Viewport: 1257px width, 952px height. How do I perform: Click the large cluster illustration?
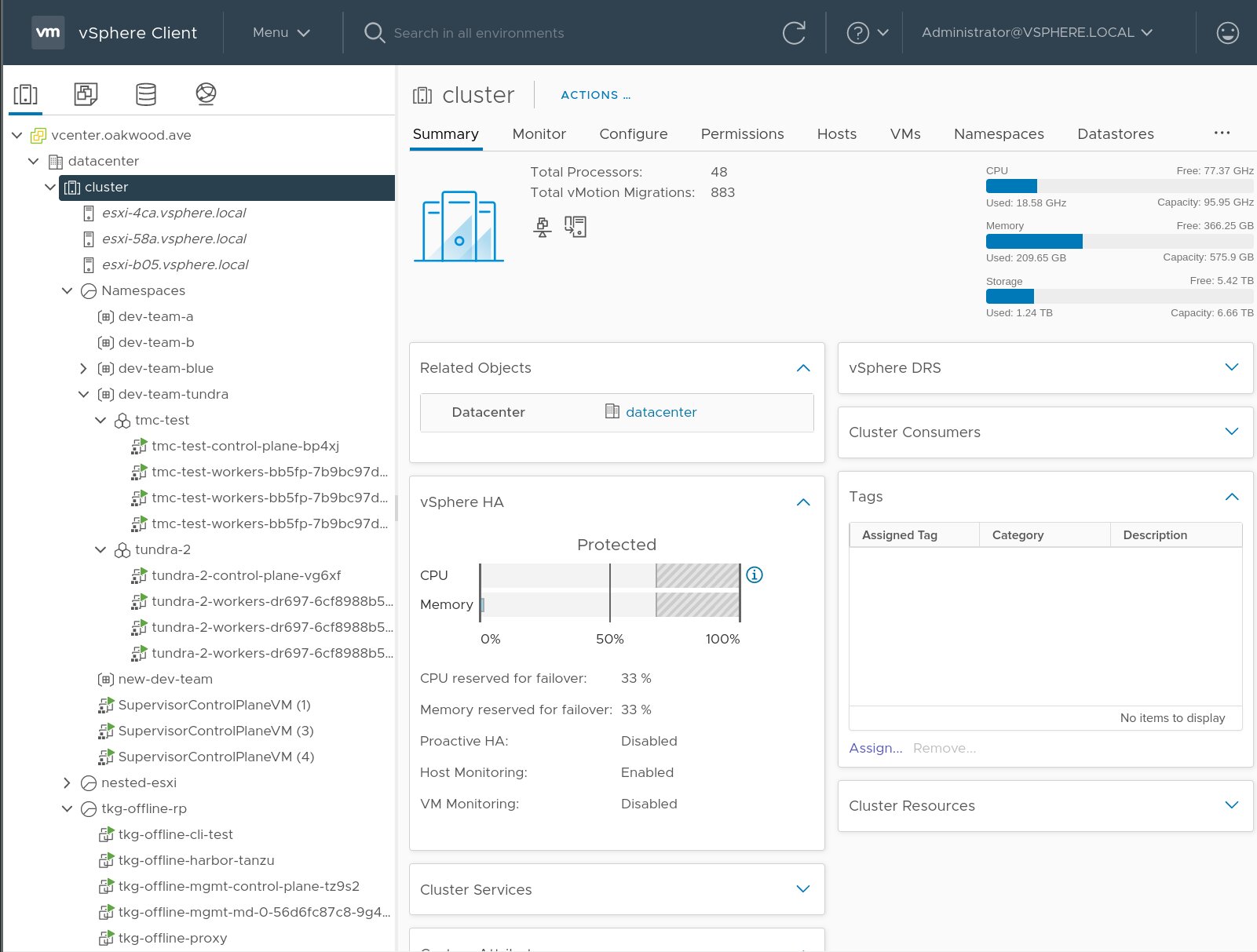(459, 226)
